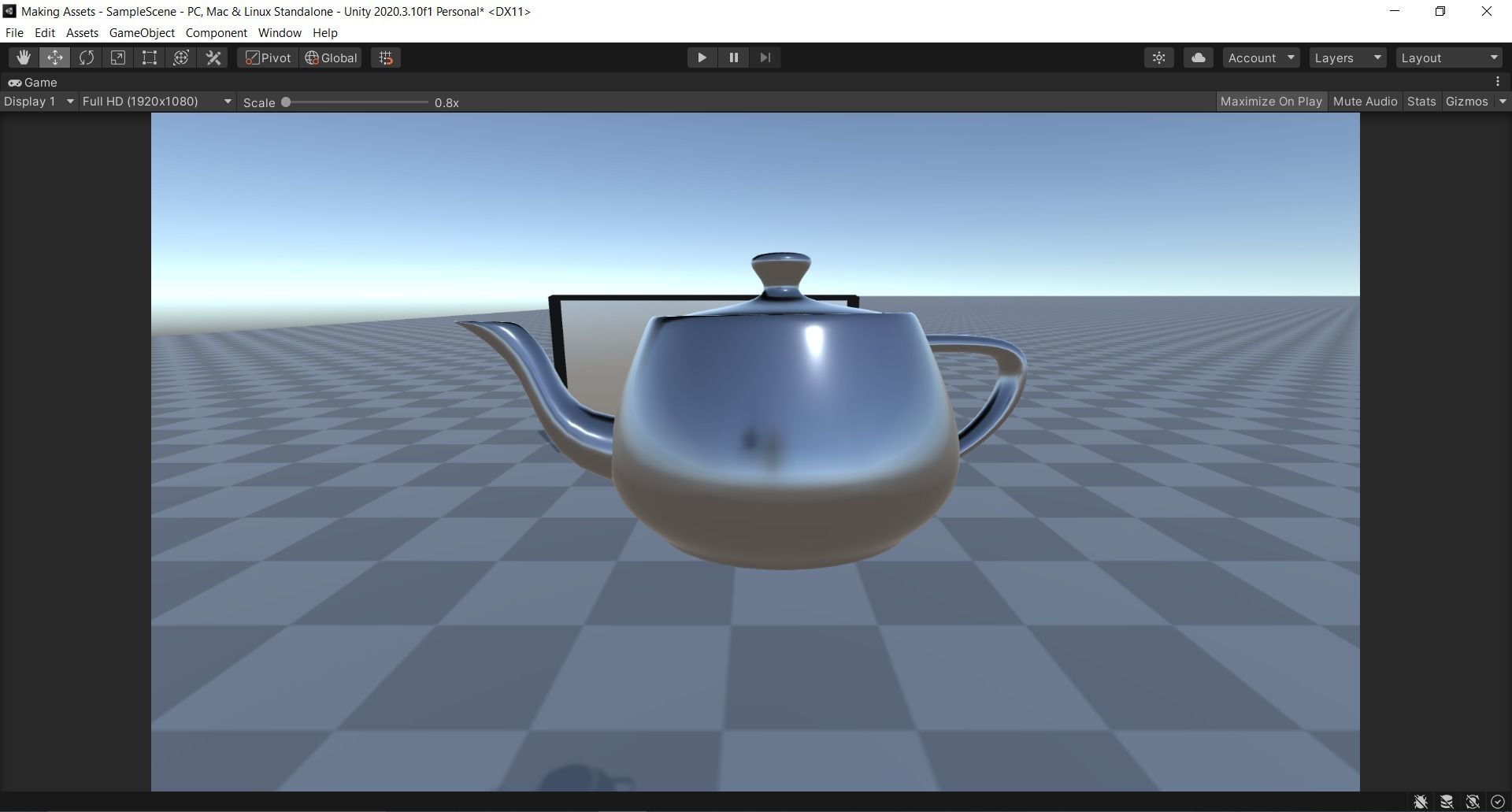1512x812 pixels.
Task: Select the Game tab
Action: 32,82
